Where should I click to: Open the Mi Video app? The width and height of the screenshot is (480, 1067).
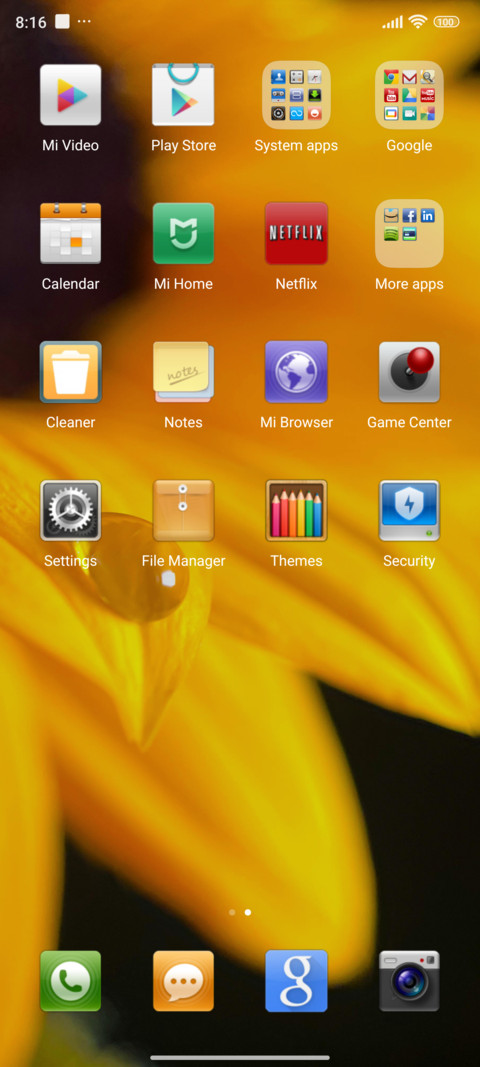(x=70, y=95)
